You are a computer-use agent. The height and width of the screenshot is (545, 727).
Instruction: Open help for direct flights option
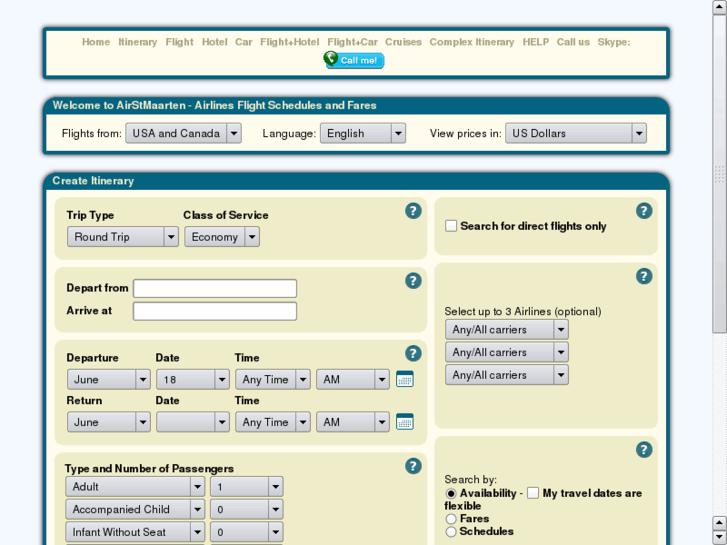(644, 211)
